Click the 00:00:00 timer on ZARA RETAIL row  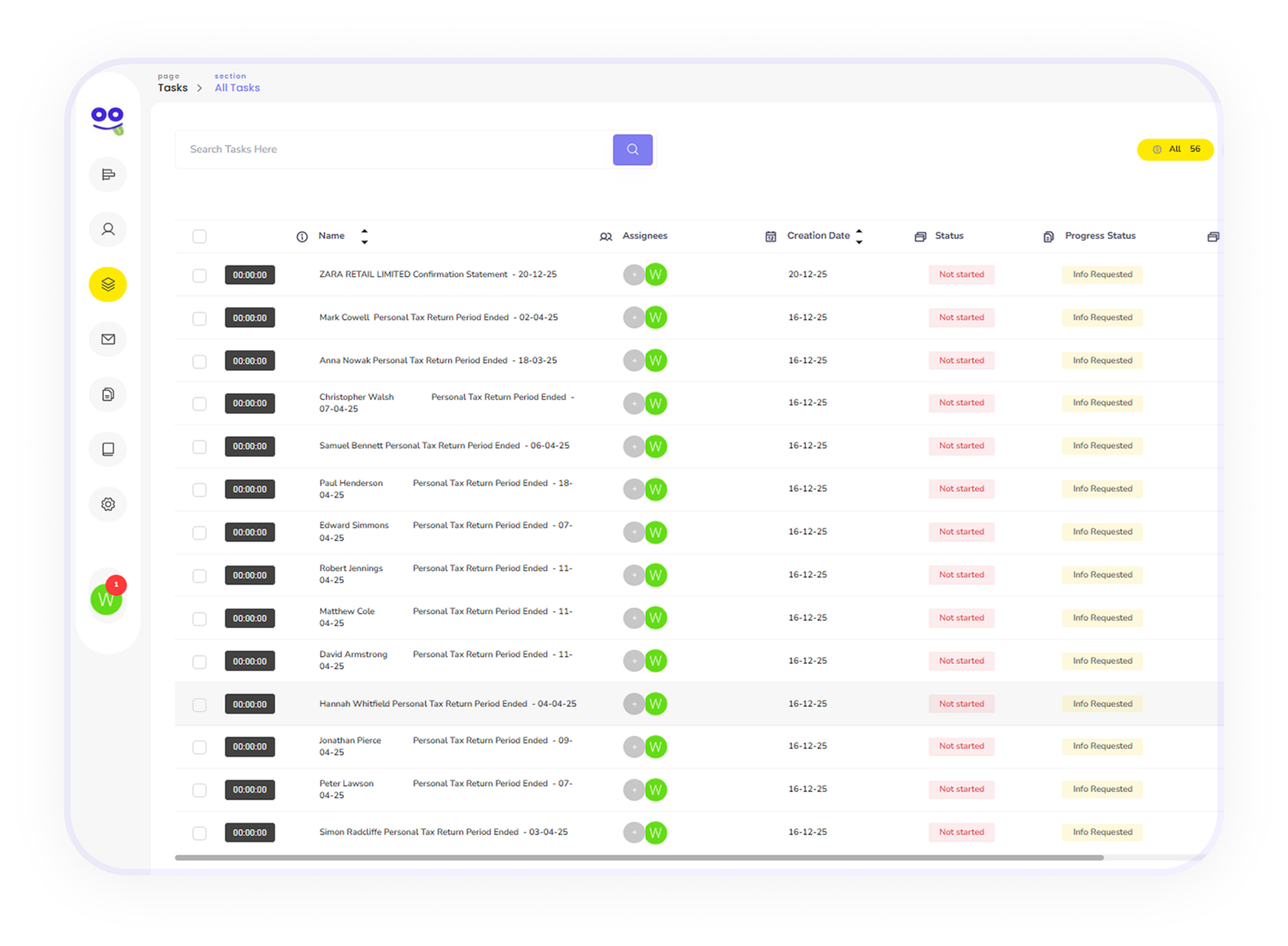pyautogui.click(x=250, y=275)
